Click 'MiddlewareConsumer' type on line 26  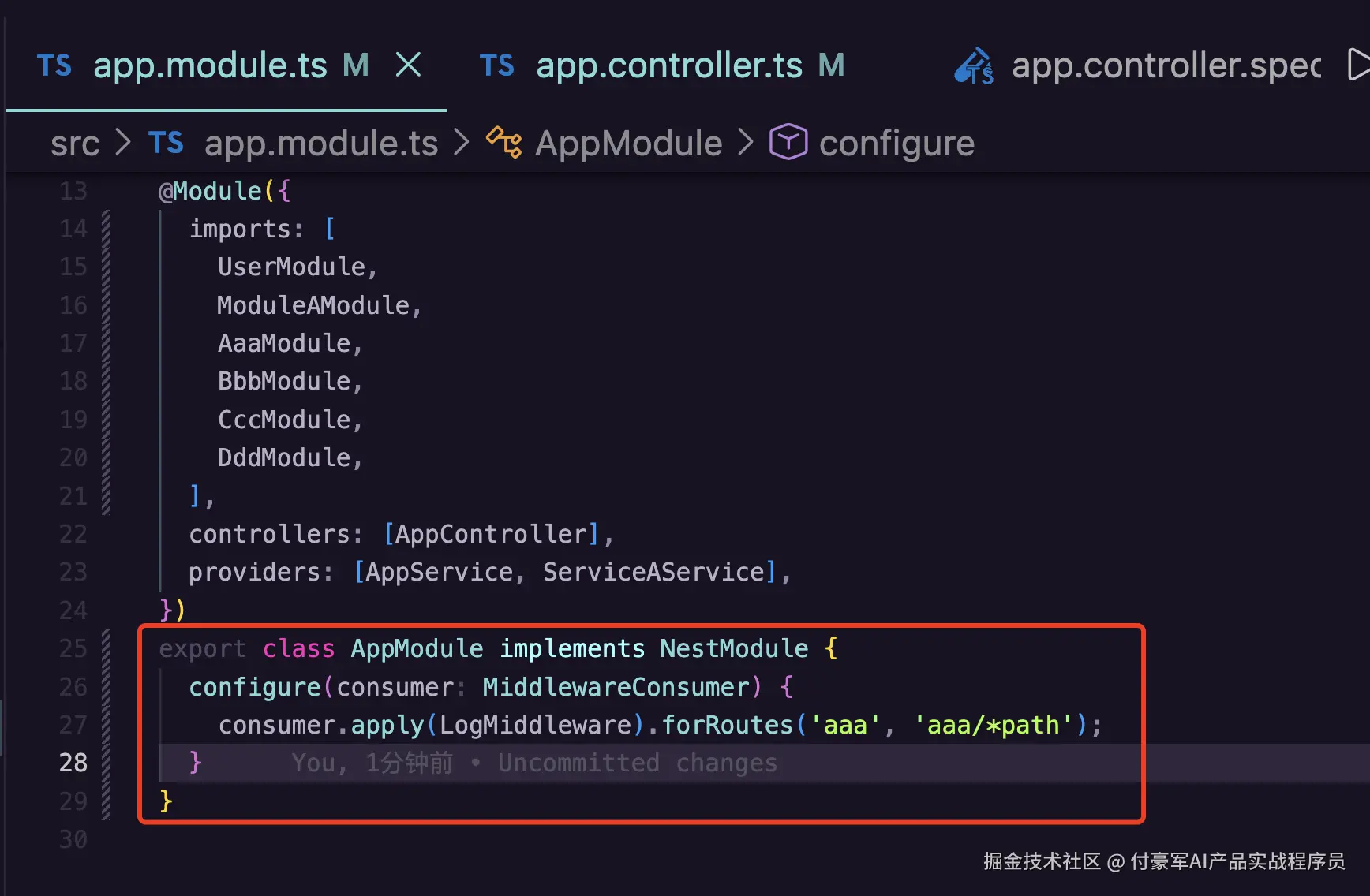616,687
